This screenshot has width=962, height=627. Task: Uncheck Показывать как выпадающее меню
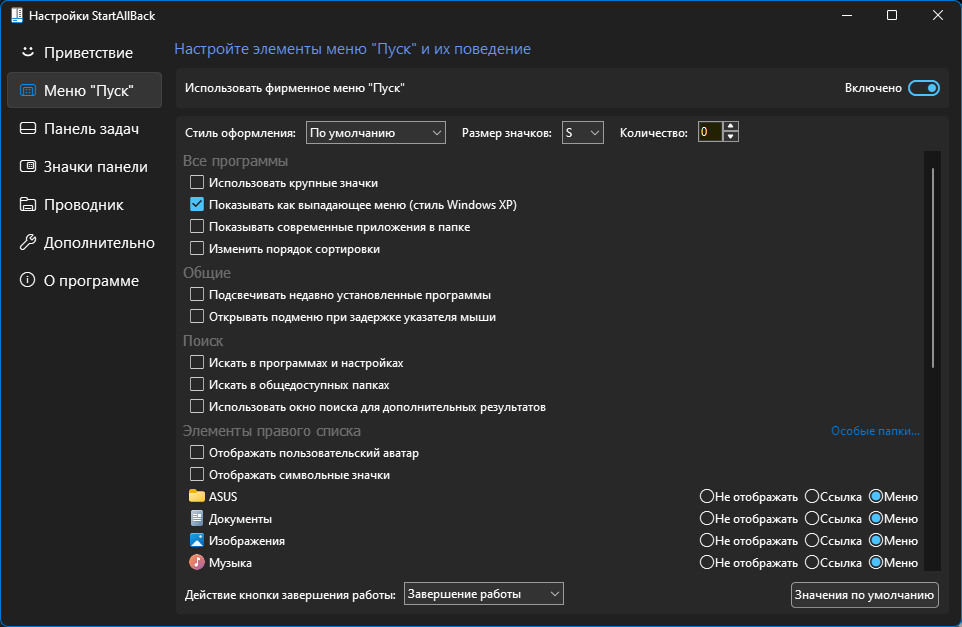[197, 204]
